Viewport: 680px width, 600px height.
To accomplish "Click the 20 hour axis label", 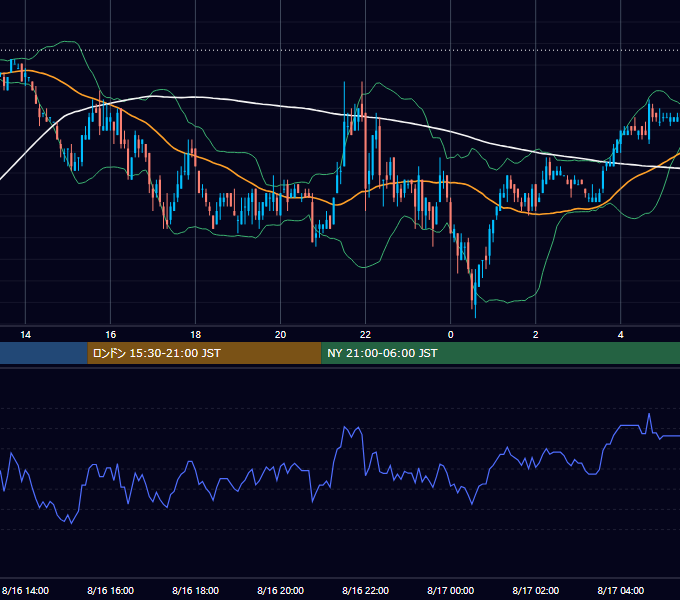I will (x=281, y=335).
